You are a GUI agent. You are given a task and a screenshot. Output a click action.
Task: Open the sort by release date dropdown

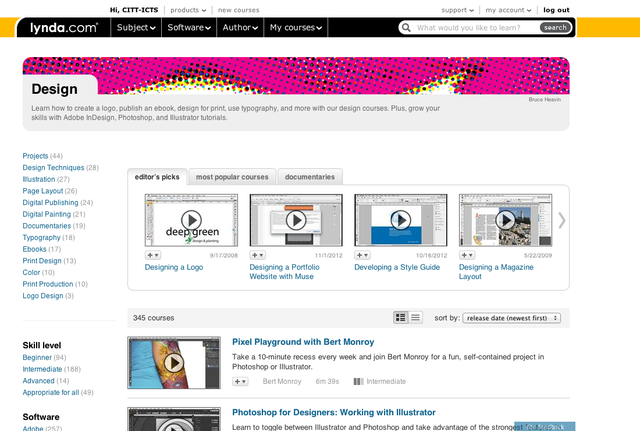coord(511,318)
